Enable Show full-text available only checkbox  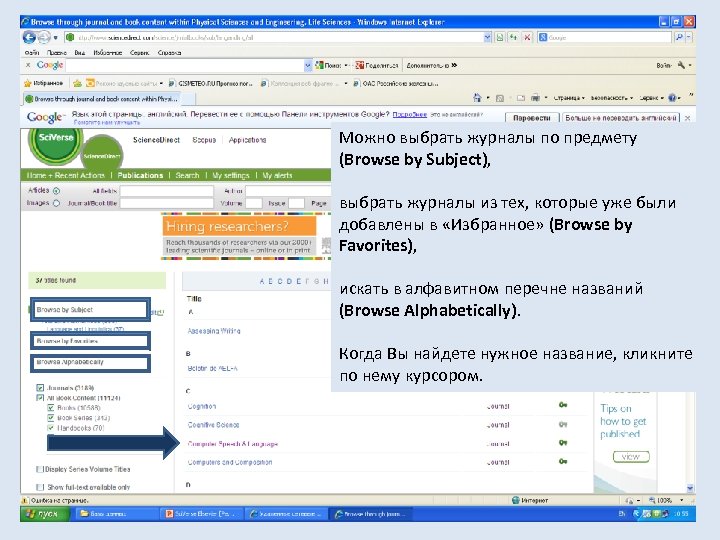(x=40, y=487)
